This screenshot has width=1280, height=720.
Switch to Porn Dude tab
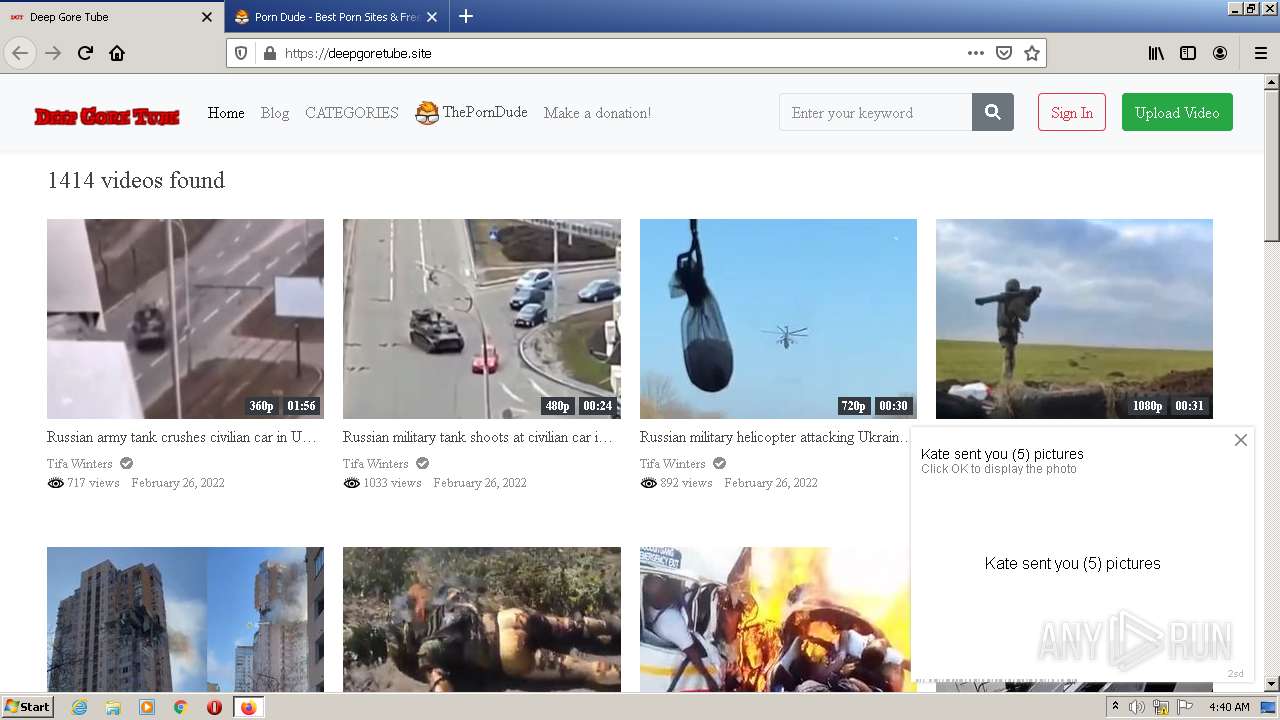tap(336, 17)
